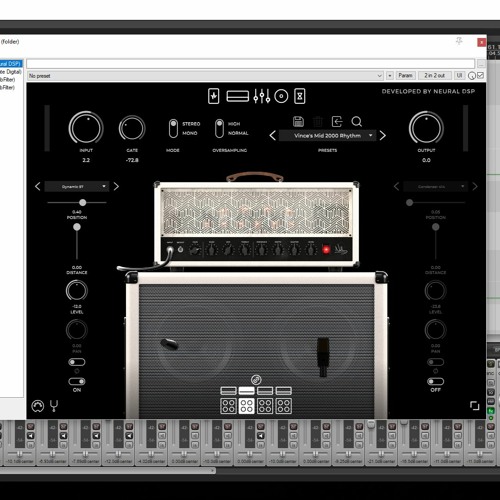Click the import preset icon
The width and height of the screenshot is (500, 500).
tap(337, 121)
